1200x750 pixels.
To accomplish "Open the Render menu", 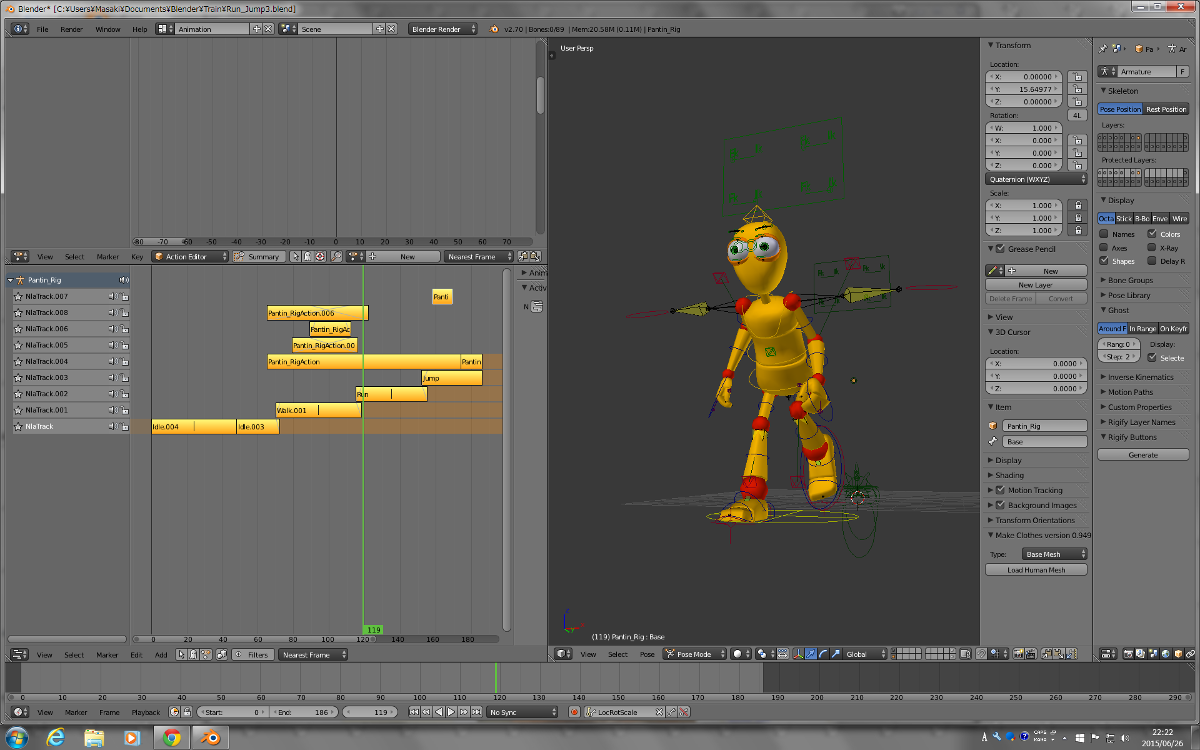I will (72, 29).
